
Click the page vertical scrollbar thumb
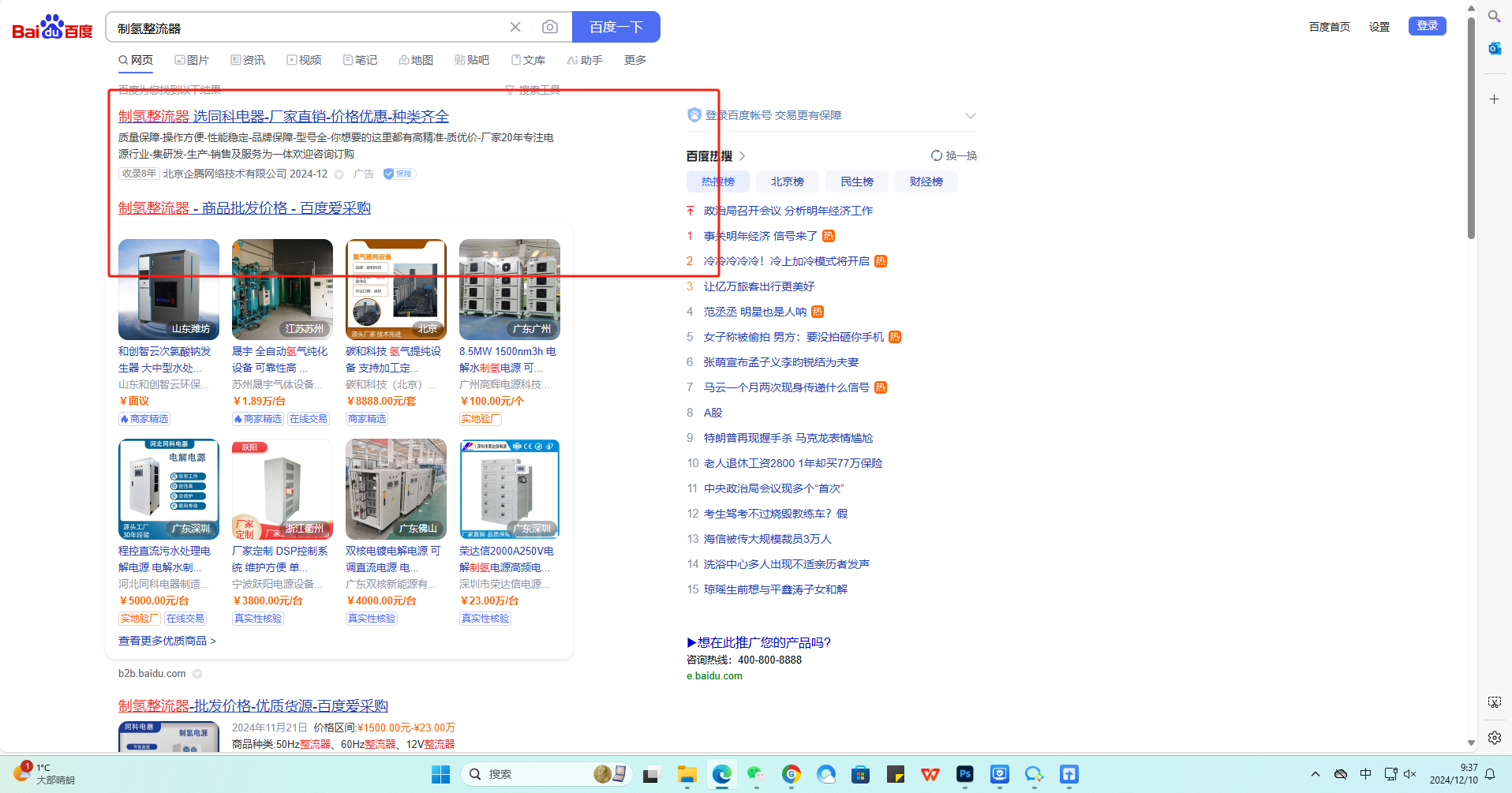pos(1471,126)
